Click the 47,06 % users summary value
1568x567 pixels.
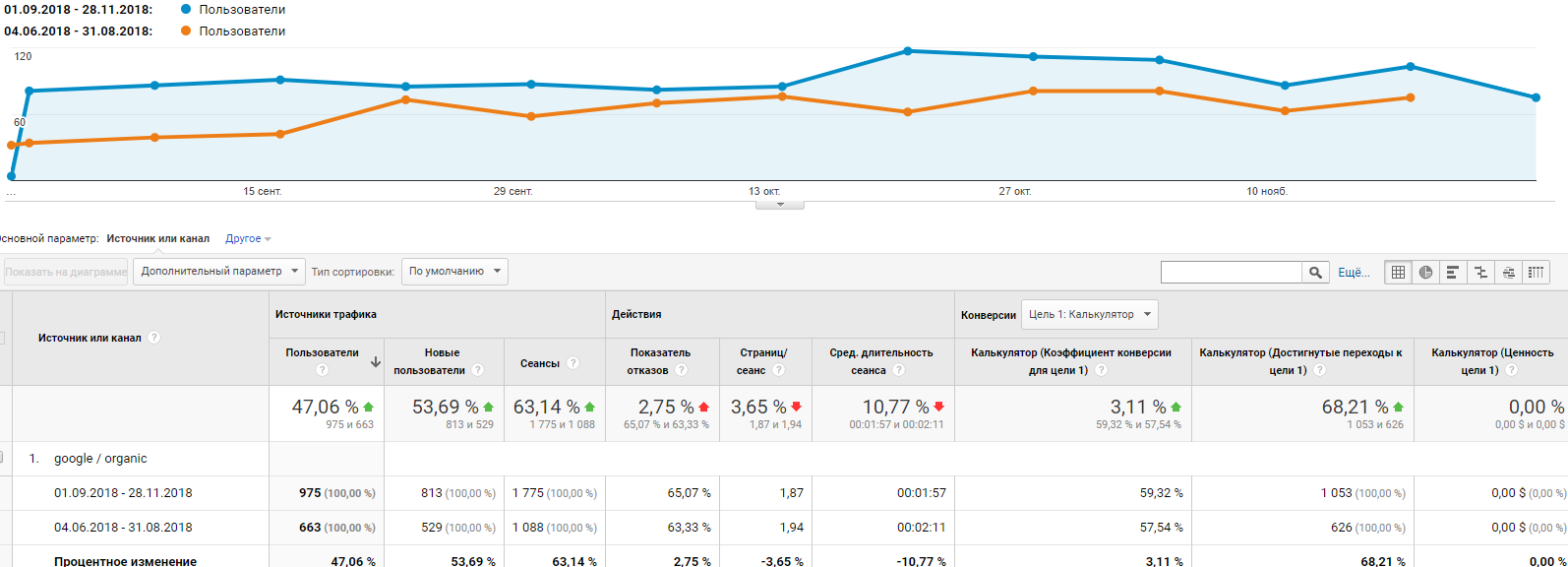tap(326, 407)
